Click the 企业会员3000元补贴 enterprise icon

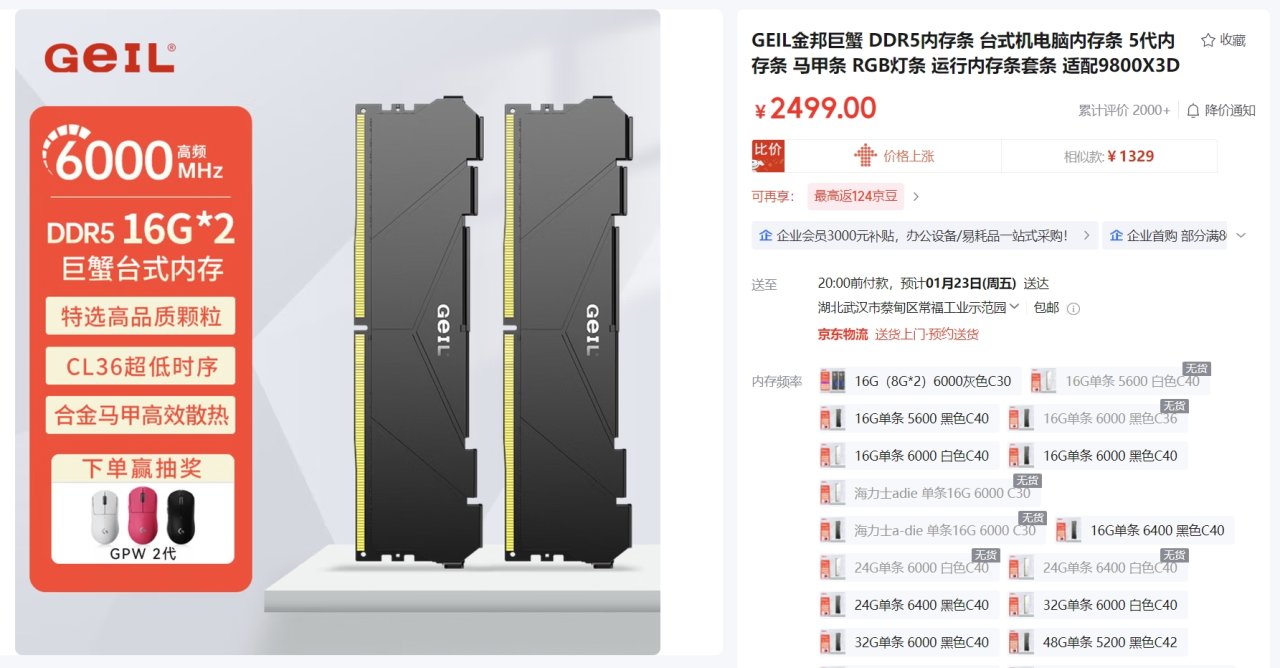pyautogui.click(x=765, y=236)
